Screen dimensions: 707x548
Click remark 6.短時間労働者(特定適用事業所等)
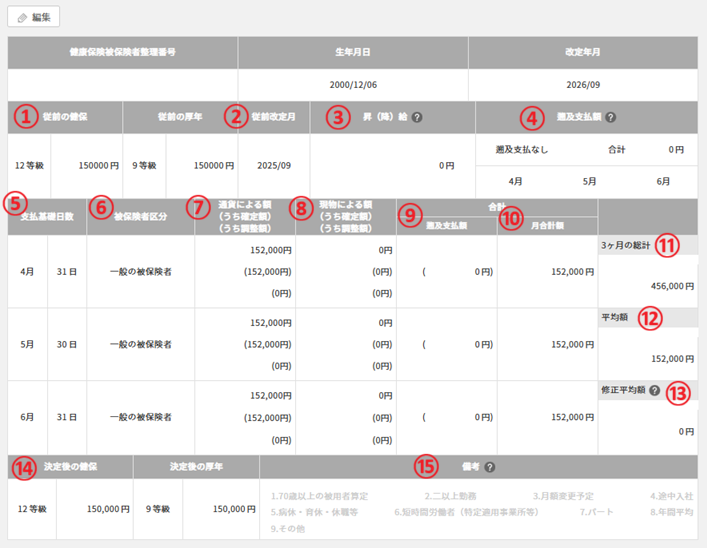(x=466, y=512)
